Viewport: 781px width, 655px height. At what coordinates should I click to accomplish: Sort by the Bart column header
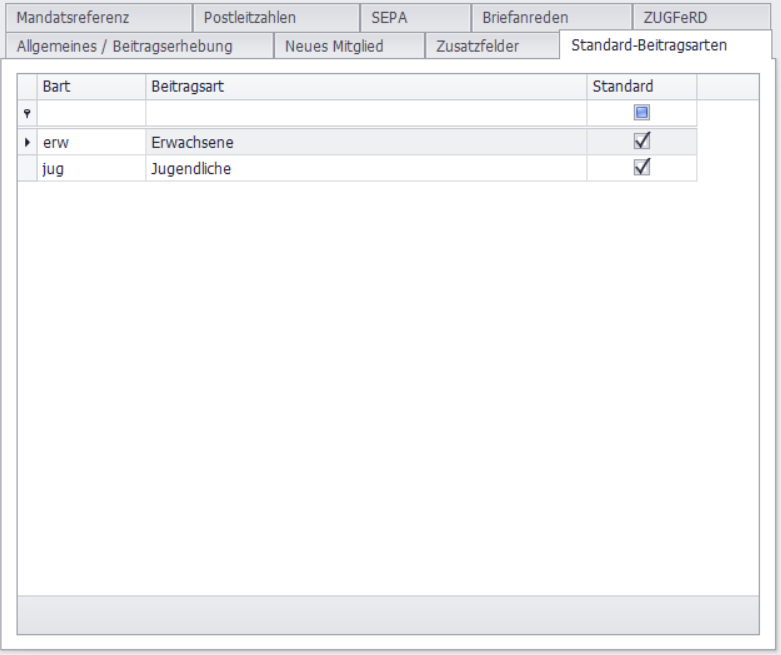pos(90,87)
